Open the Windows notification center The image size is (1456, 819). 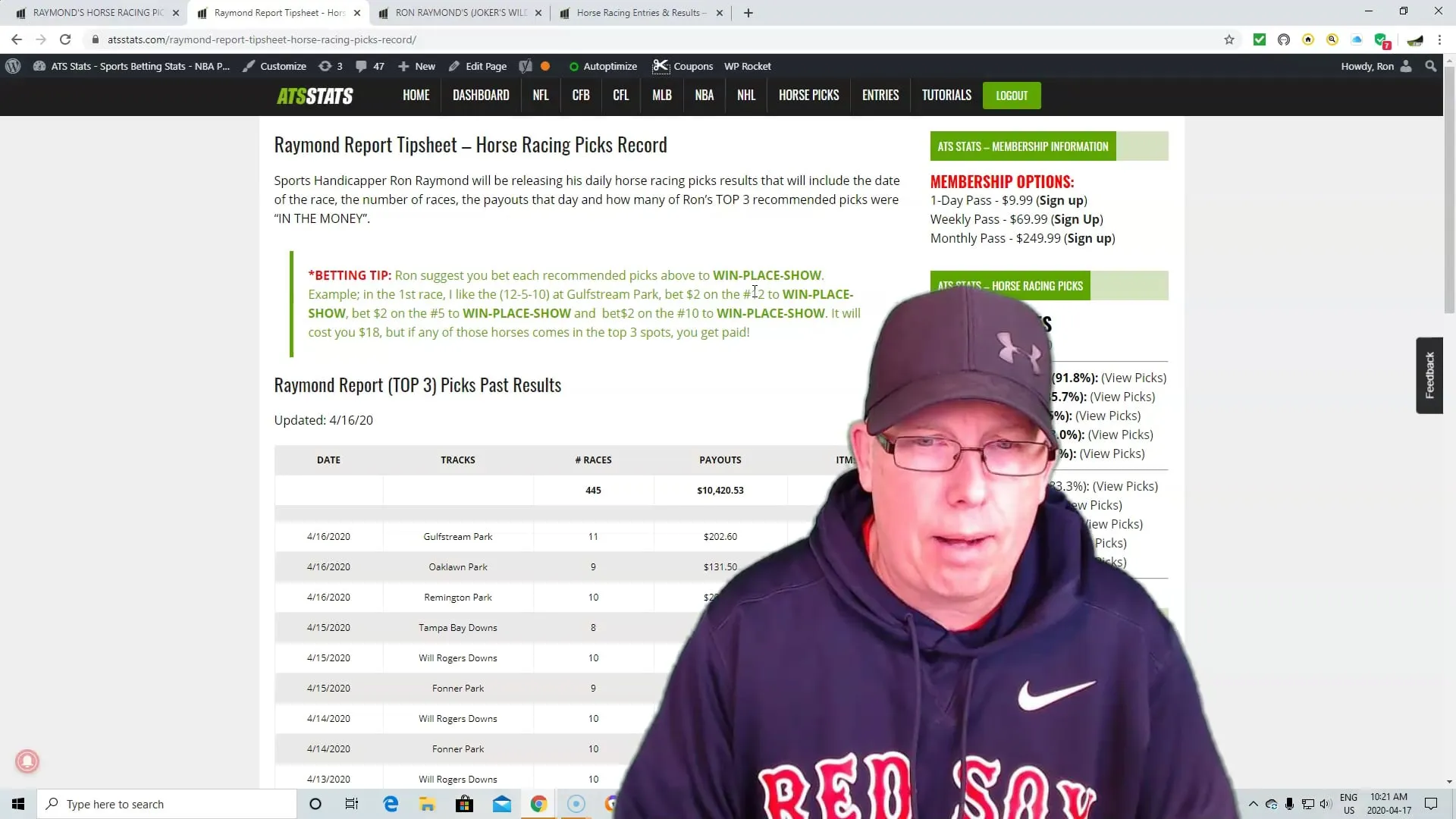pyautogui.click(x=1431, y=804)
